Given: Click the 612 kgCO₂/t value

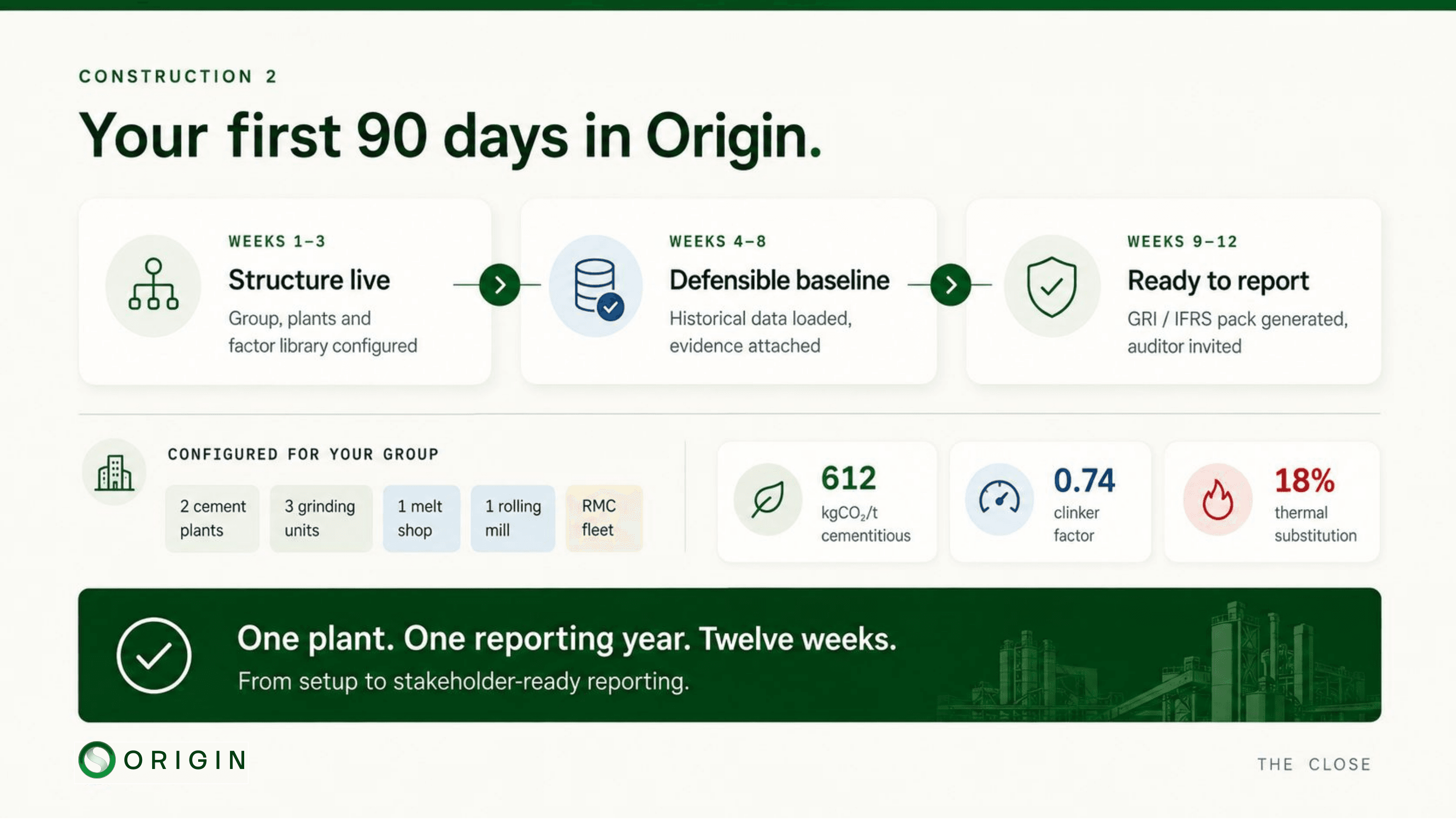Looking at the screenshot, I should [x=848, y=478].
